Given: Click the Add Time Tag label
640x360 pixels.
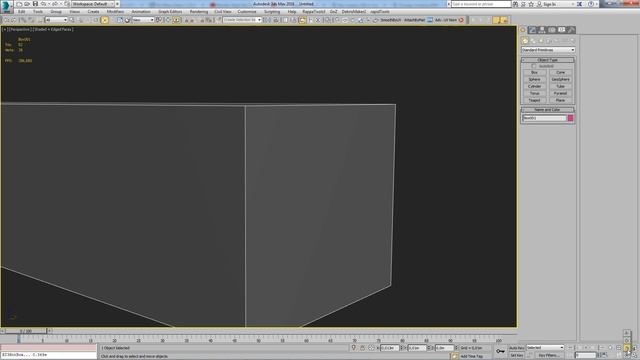Looking at the screenshot, I should pyautogui.click(x=471, y=356).
